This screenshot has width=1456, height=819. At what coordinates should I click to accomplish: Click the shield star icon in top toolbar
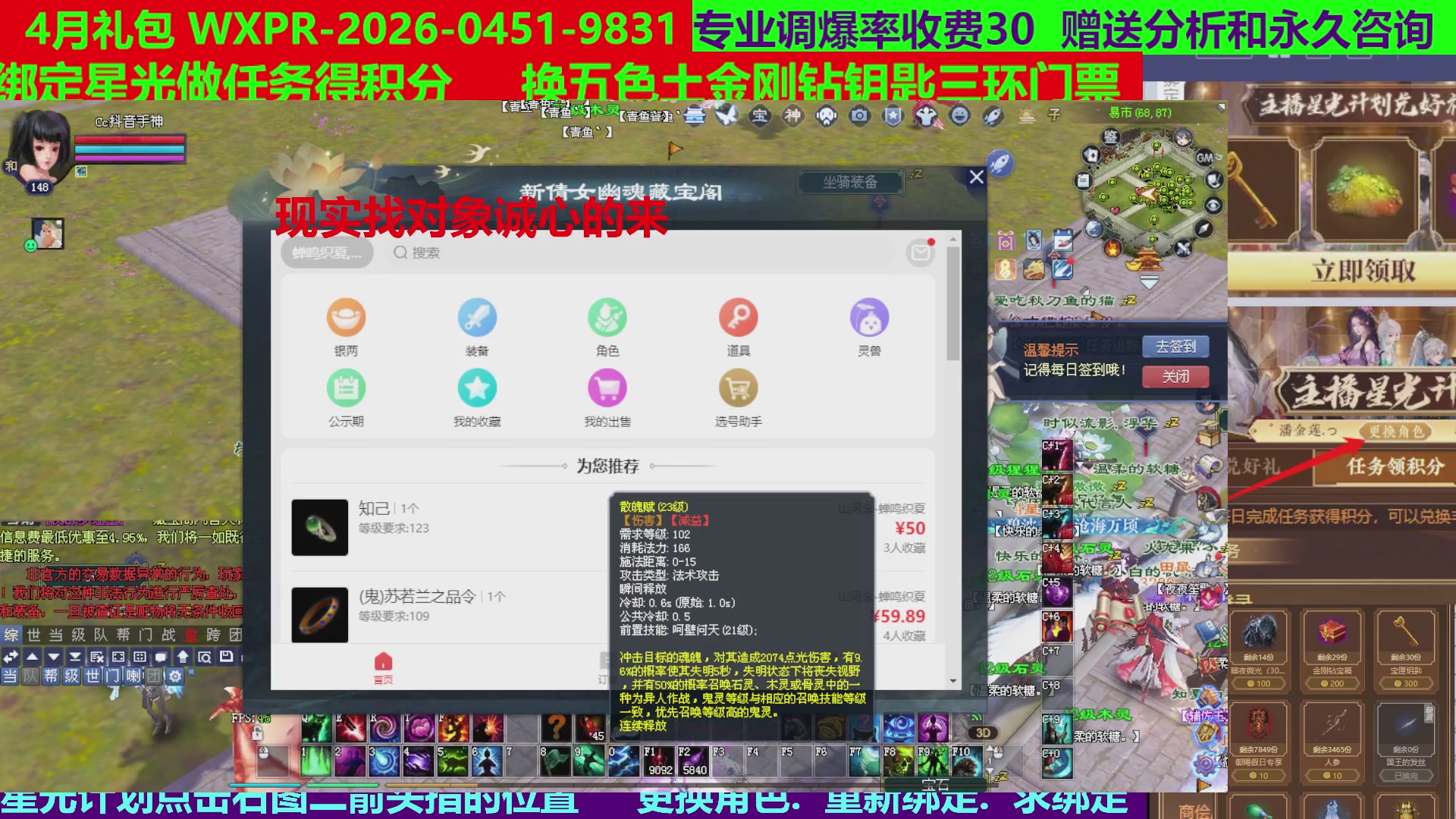tap(893, 115)
